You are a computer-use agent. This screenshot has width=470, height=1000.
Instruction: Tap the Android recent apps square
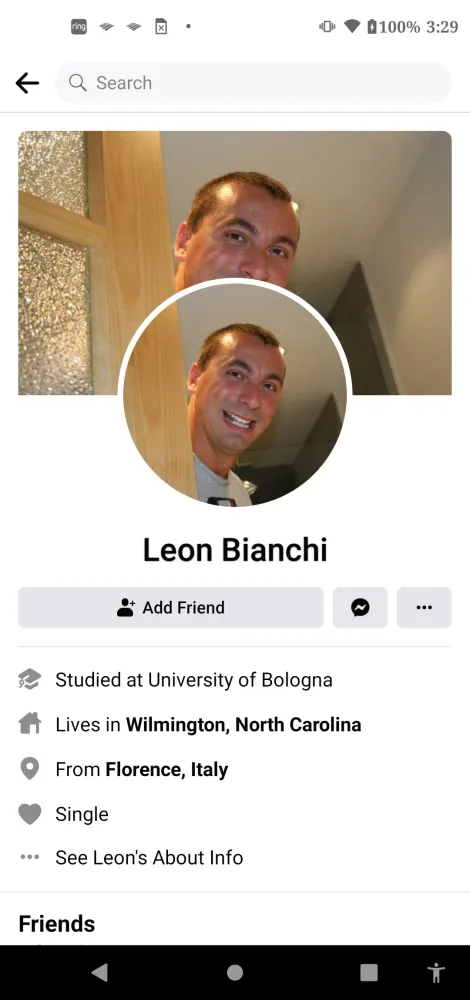click(369, 973)
